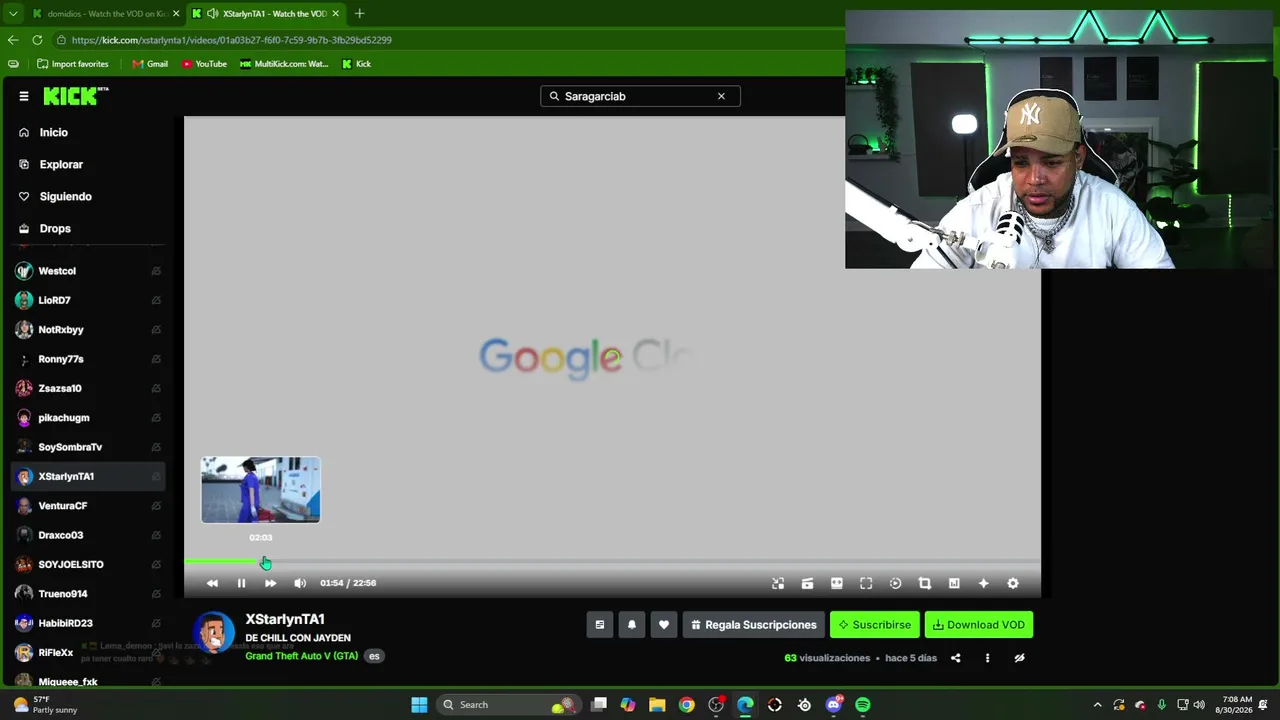Click Regala Suscripciones button
1280x720 pixels.
[753, 625]
